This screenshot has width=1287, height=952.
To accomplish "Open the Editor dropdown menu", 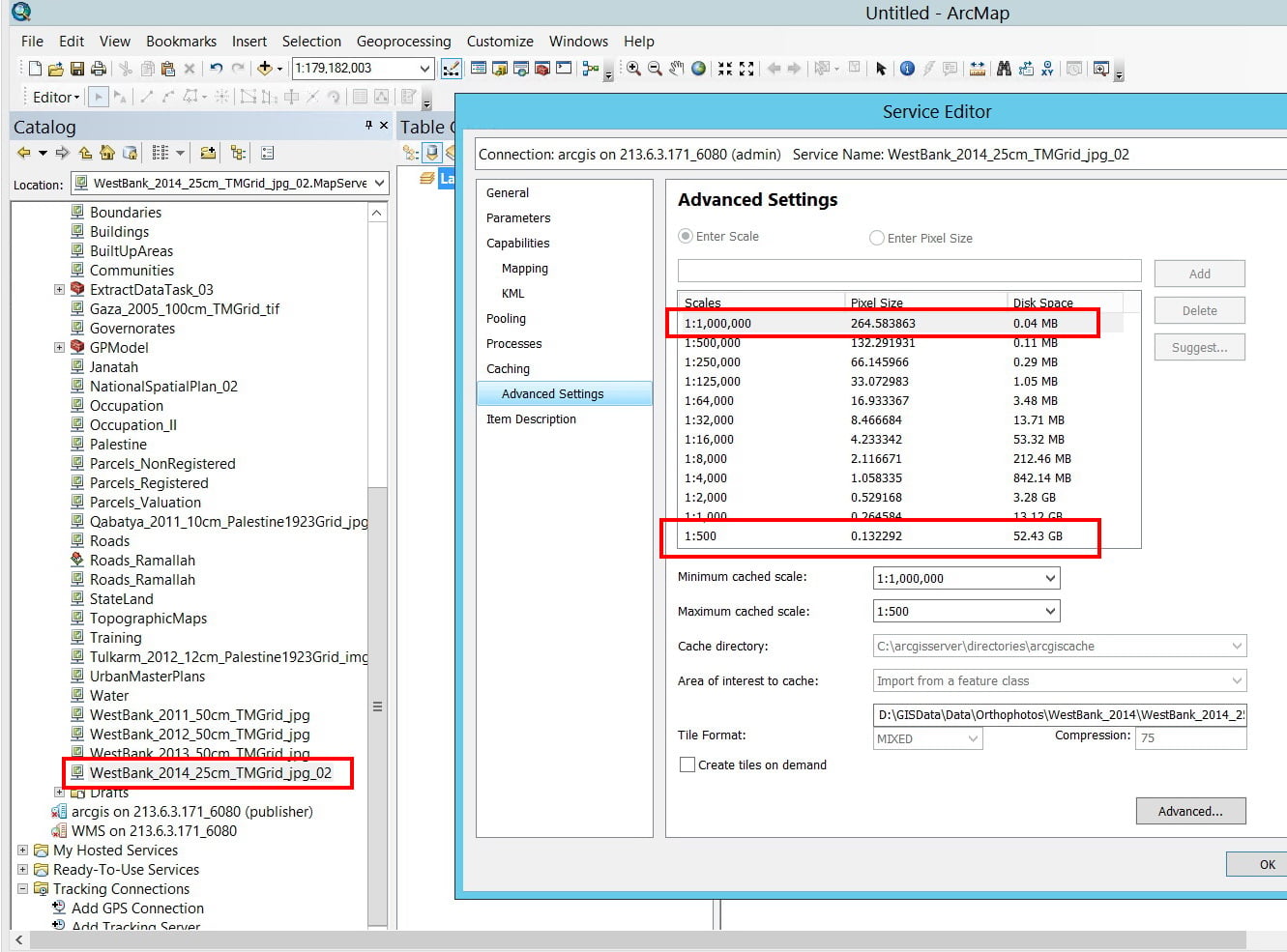I will click(x=56, y=97).
